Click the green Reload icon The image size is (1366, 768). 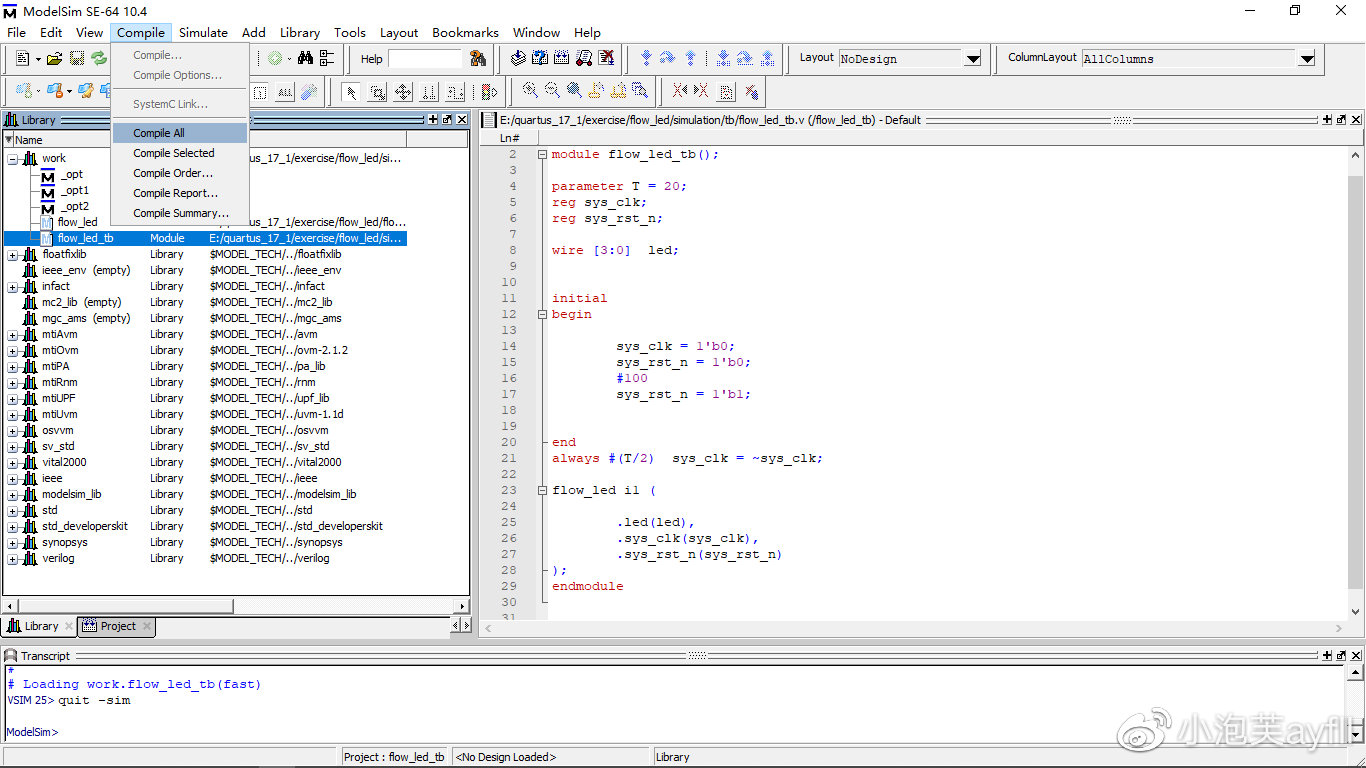point(99,58)
